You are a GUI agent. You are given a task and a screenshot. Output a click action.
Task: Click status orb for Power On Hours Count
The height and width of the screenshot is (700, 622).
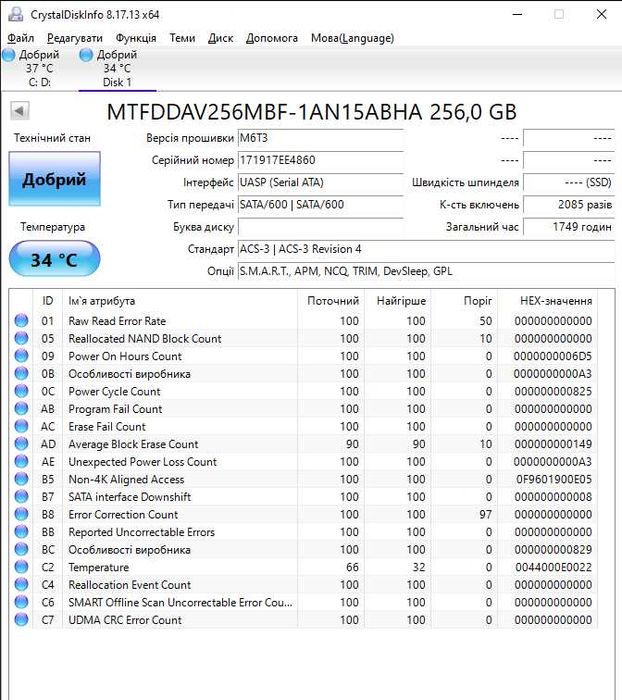pyautogui.click(x=21, y=356)
